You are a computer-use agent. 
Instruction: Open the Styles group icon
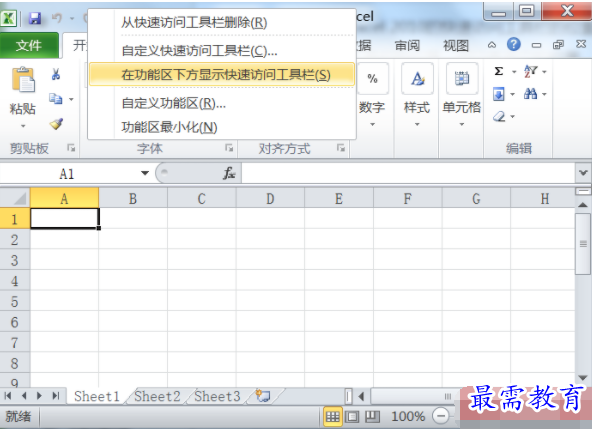(x=417, y=79)
